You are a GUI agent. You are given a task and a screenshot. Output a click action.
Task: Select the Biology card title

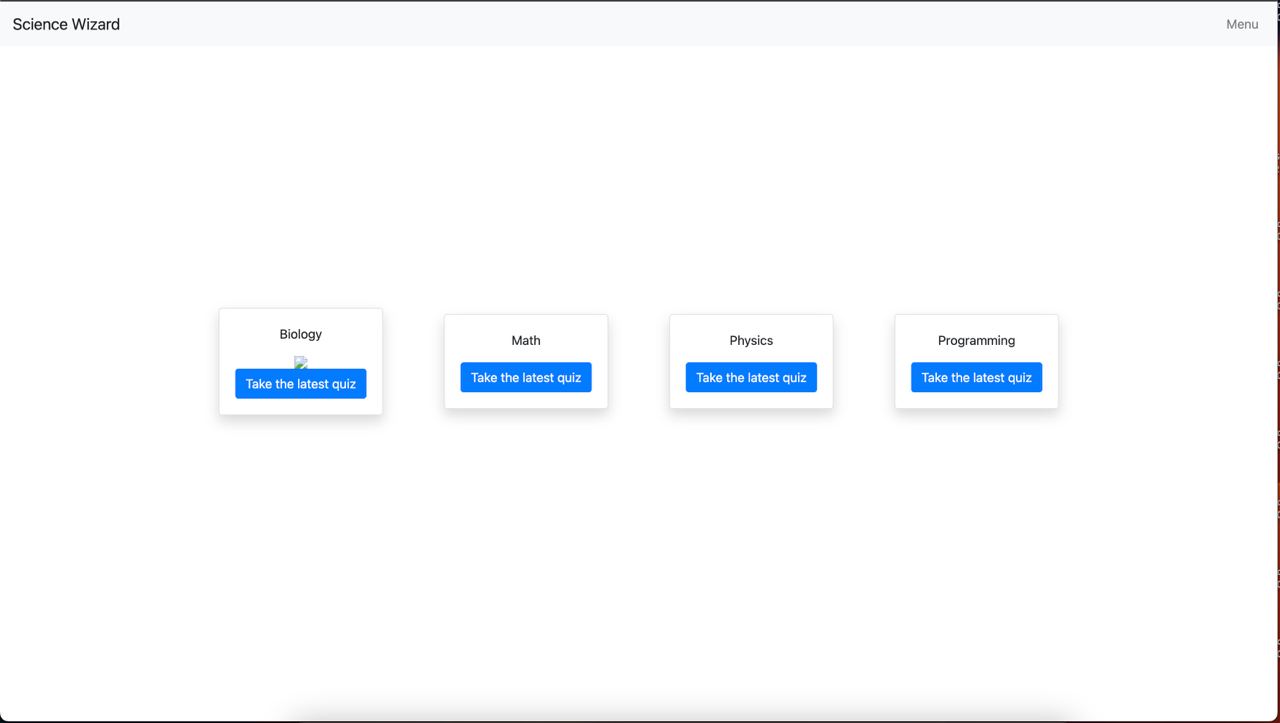pos(301,334)
